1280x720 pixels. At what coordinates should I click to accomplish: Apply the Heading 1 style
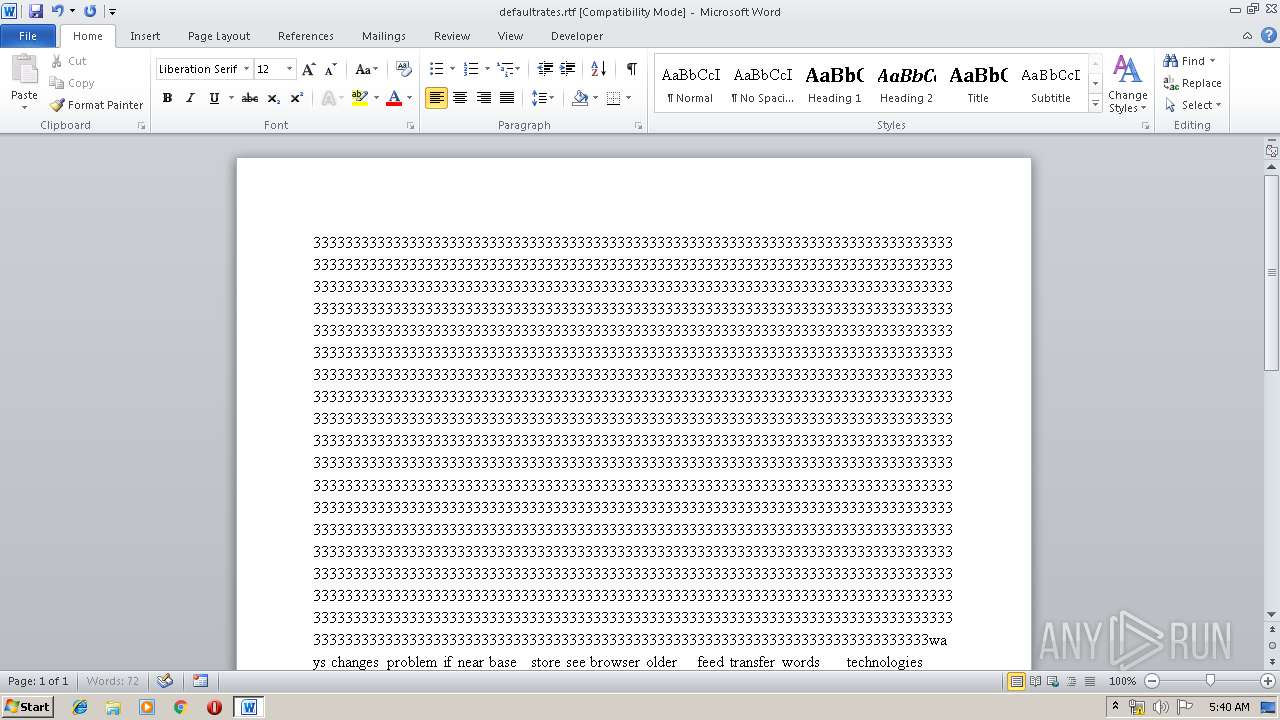pos(834,84)
